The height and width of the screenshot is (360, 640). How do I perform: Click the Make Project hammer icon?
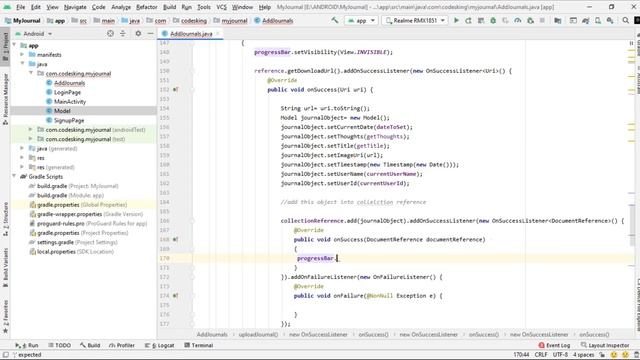pyautogui.click(x=335, y=20)
